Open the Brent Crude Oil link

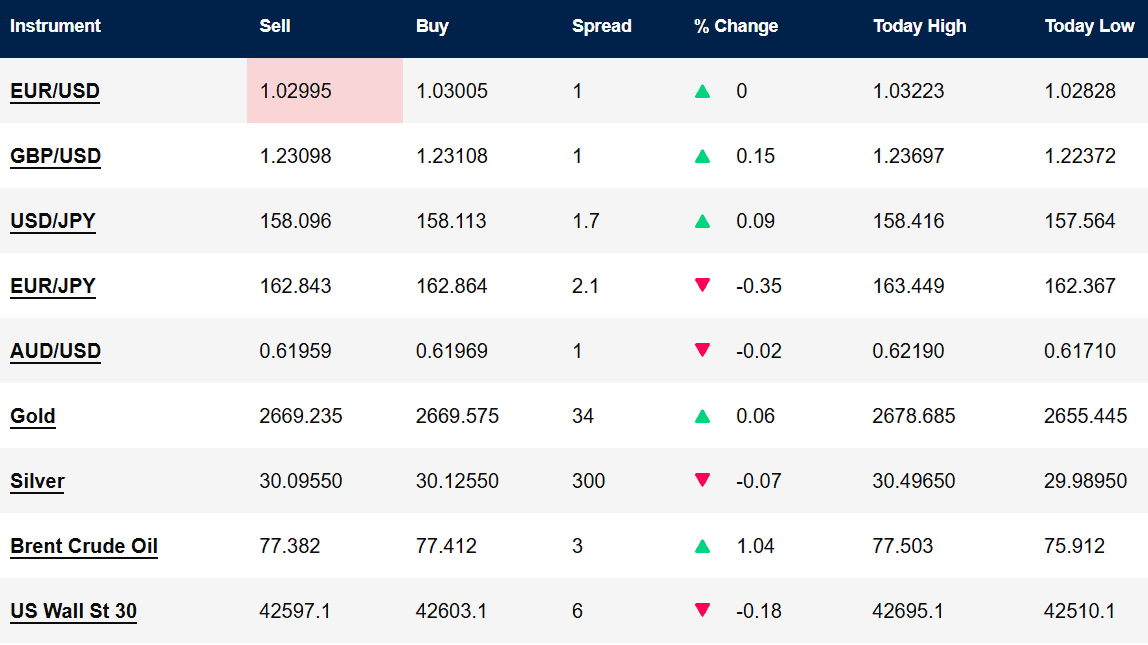pos(84,546)
